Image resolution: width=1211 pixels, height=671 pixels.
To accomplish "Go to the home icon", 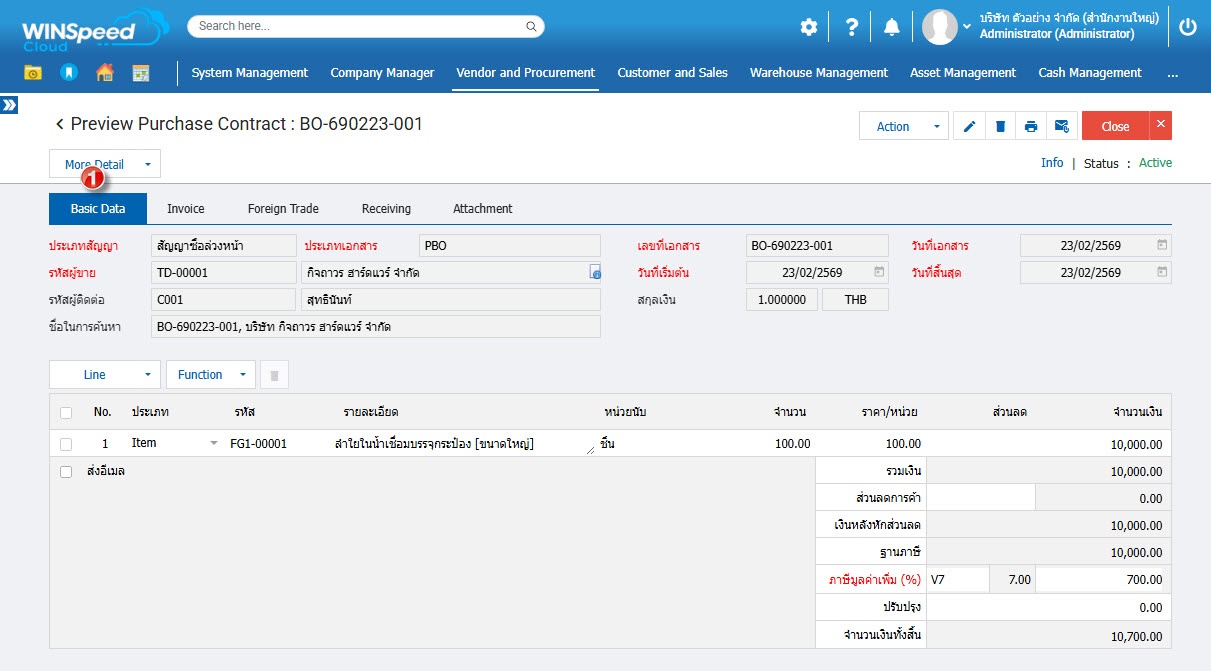I will (105, 73).
